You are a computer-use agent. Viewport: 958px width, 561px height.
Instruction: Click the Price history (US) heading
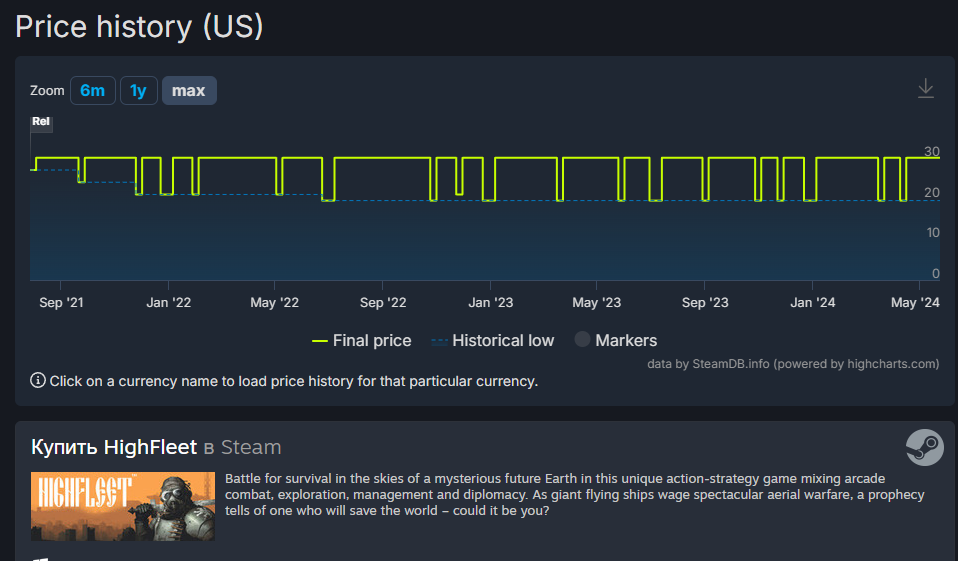(x=139, y=26)
